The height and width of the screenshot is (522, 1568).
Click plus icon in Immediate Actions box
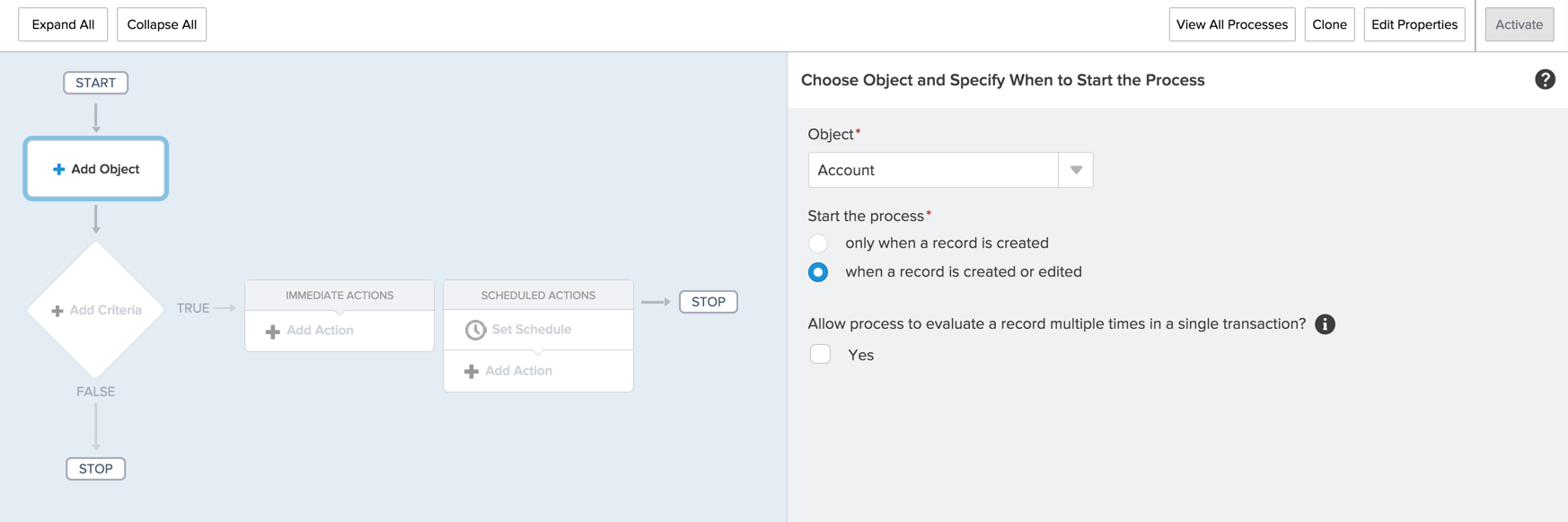click(273, 332)
